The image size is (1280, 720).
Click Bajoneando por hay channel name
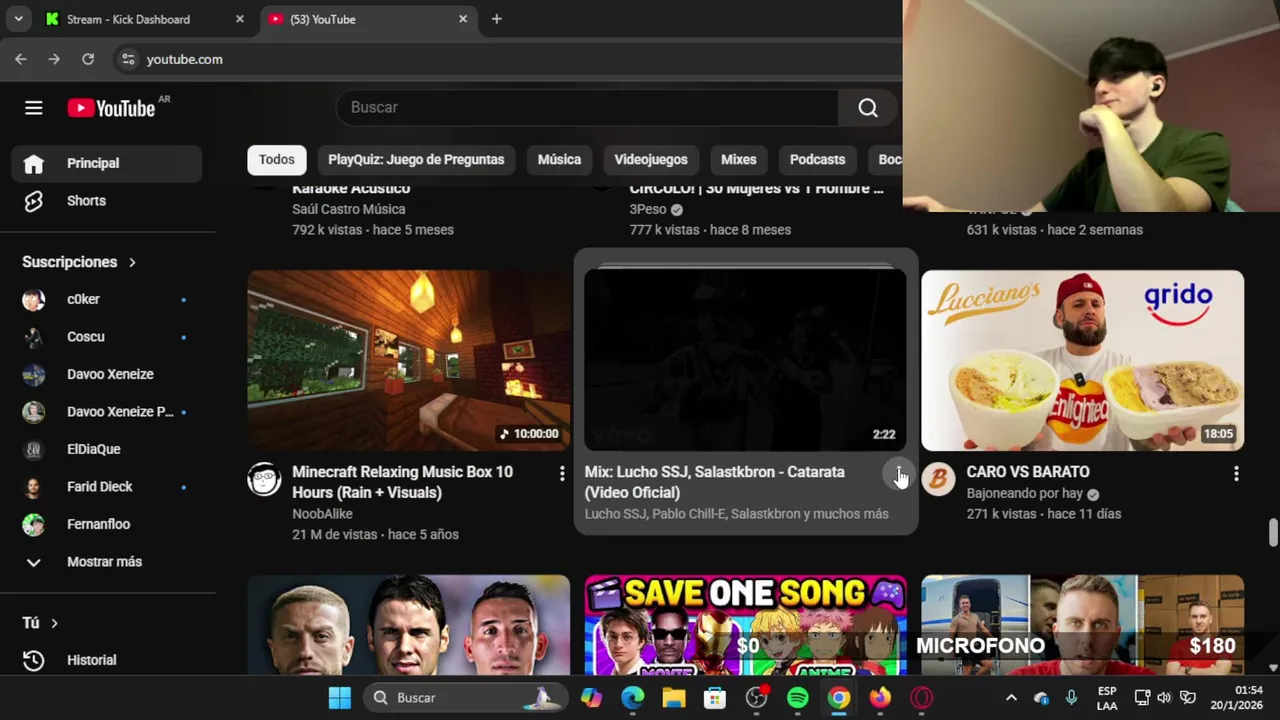1025,493
